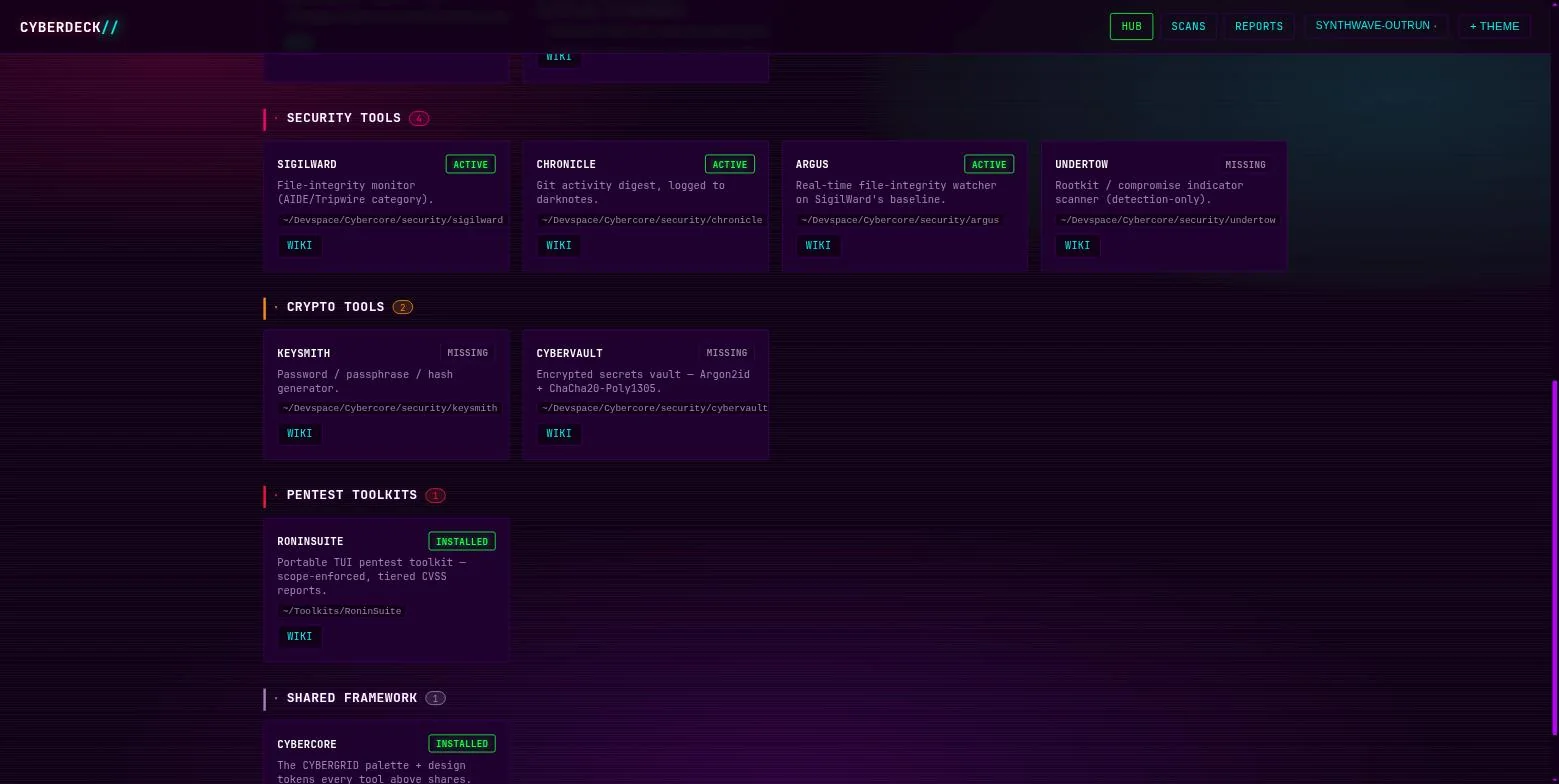Select the PENTEST TOOLKITS section heading
1559x784 pixels.
point(352,495)
